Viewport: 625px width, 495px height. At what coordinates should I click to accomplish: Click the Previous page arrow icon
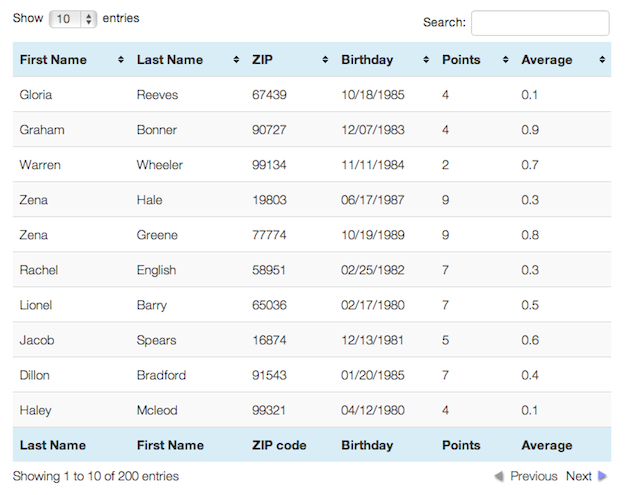pyautogui.click(x=499, y=477)
